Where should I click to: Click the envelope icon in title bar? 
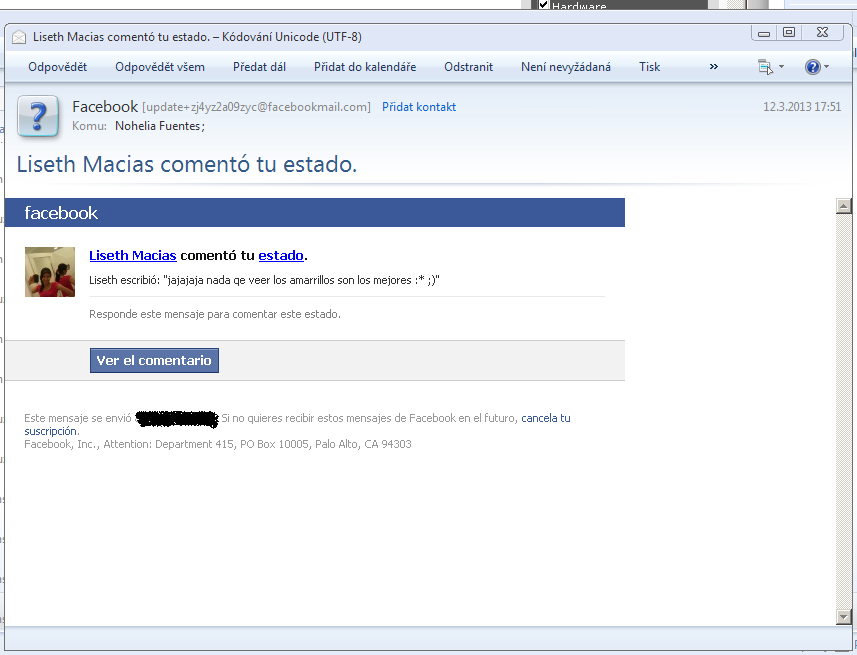(19, 37)
